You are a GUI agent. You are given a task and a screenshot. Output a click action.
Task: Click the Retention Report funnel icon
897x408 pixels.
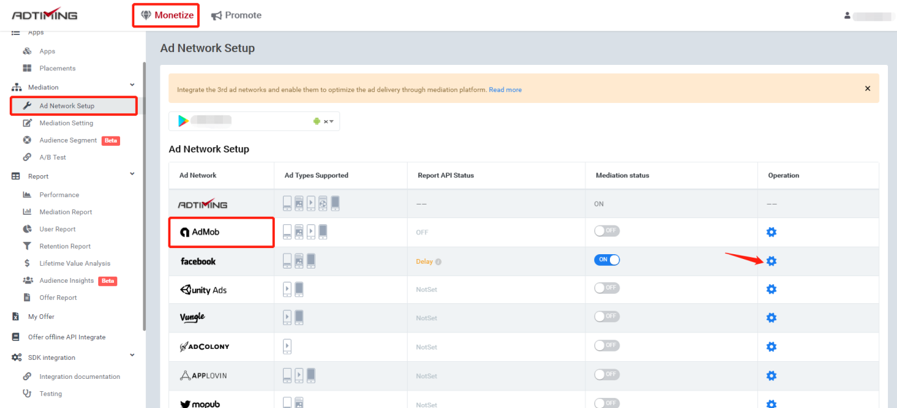point(27,246)
